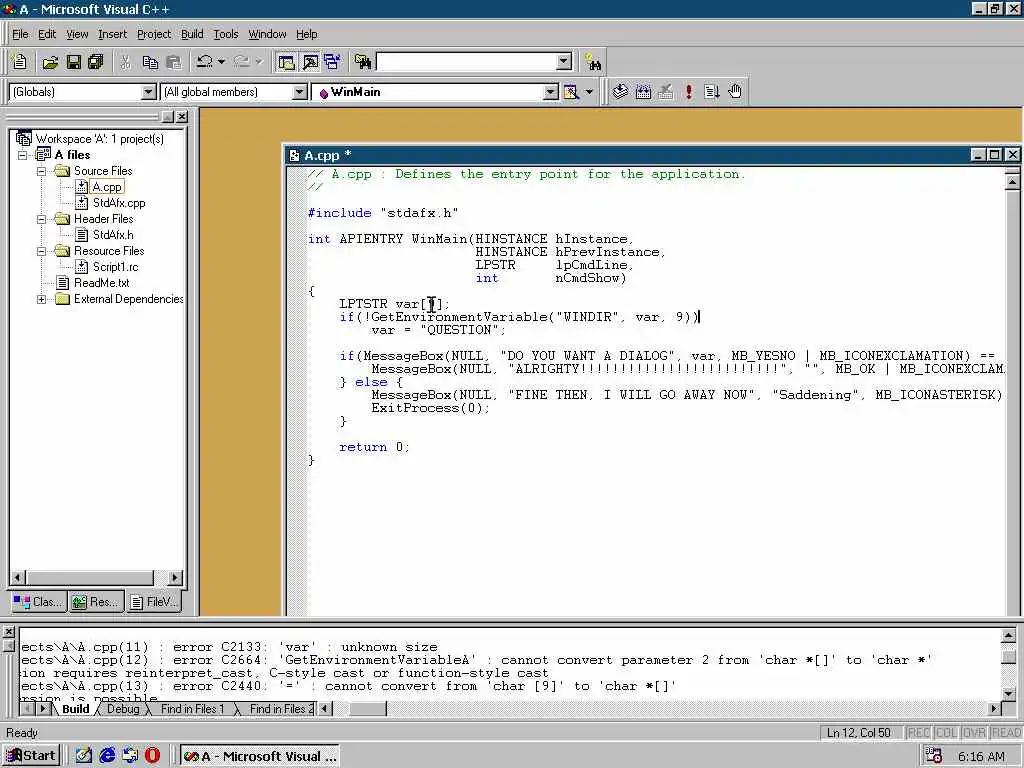Toggle the Workspace window button
1024x768 pixels.
(x=286, y=62)
